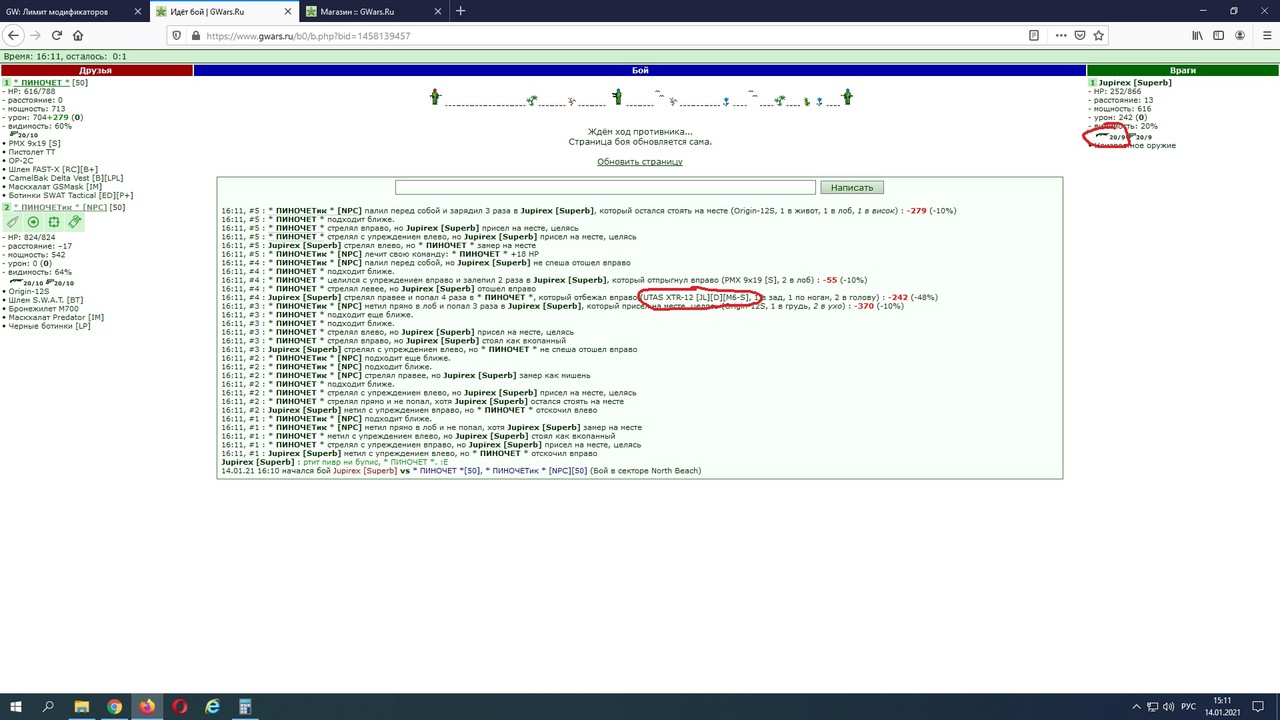Screen dimensions: 1280x720
Task: Open Windows Start menu
Action: 16,706
